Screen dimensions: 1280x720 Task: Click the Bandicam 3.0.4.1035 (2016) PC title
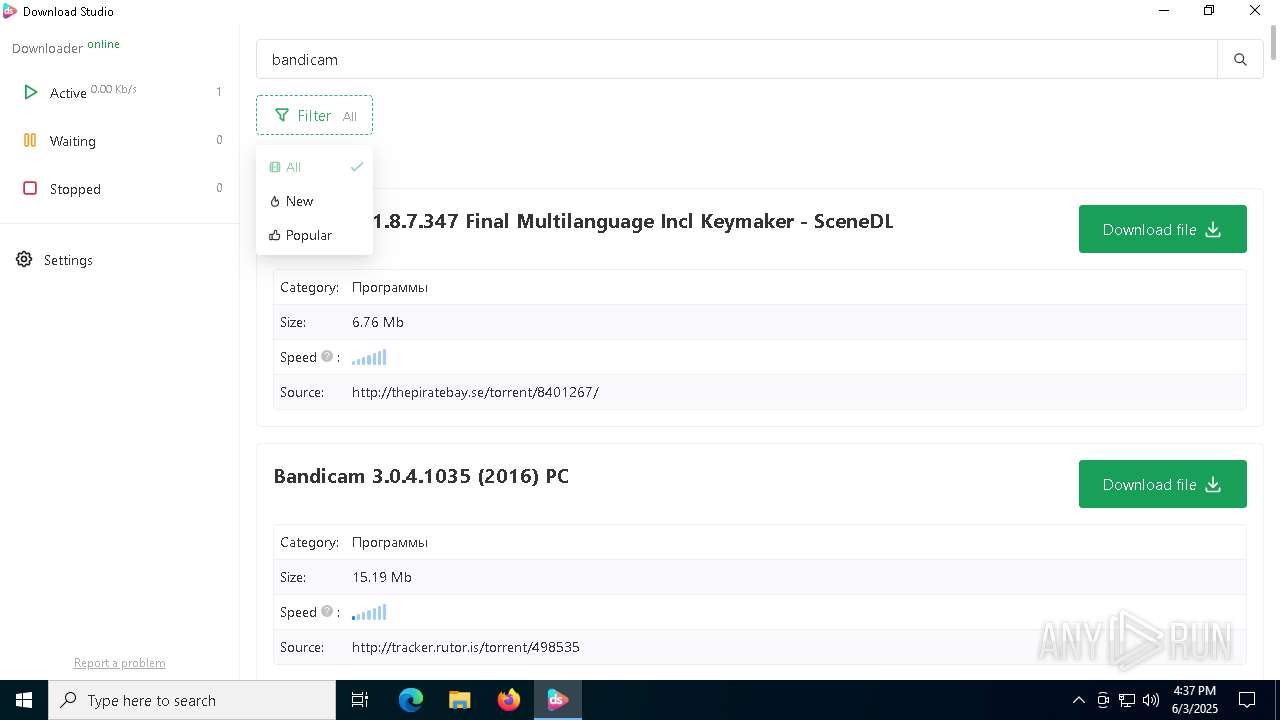click(x=421, y=476)
